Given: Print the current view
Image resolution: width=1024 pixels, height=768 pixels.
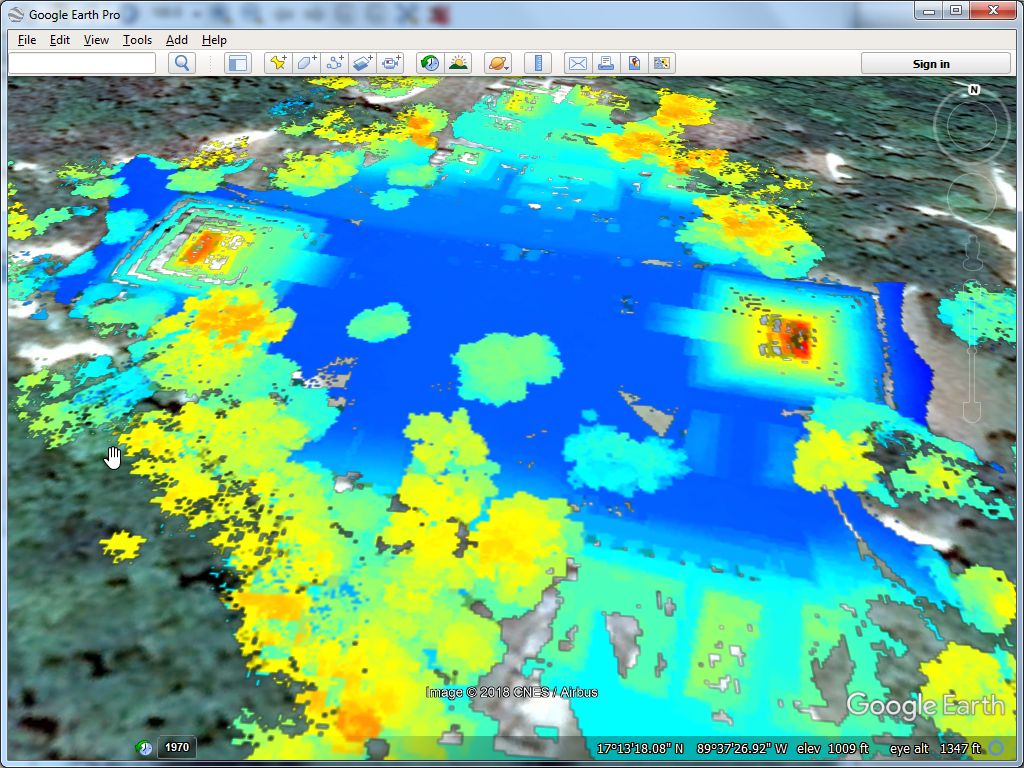Looking at the screenshot, I should point(605,63).
